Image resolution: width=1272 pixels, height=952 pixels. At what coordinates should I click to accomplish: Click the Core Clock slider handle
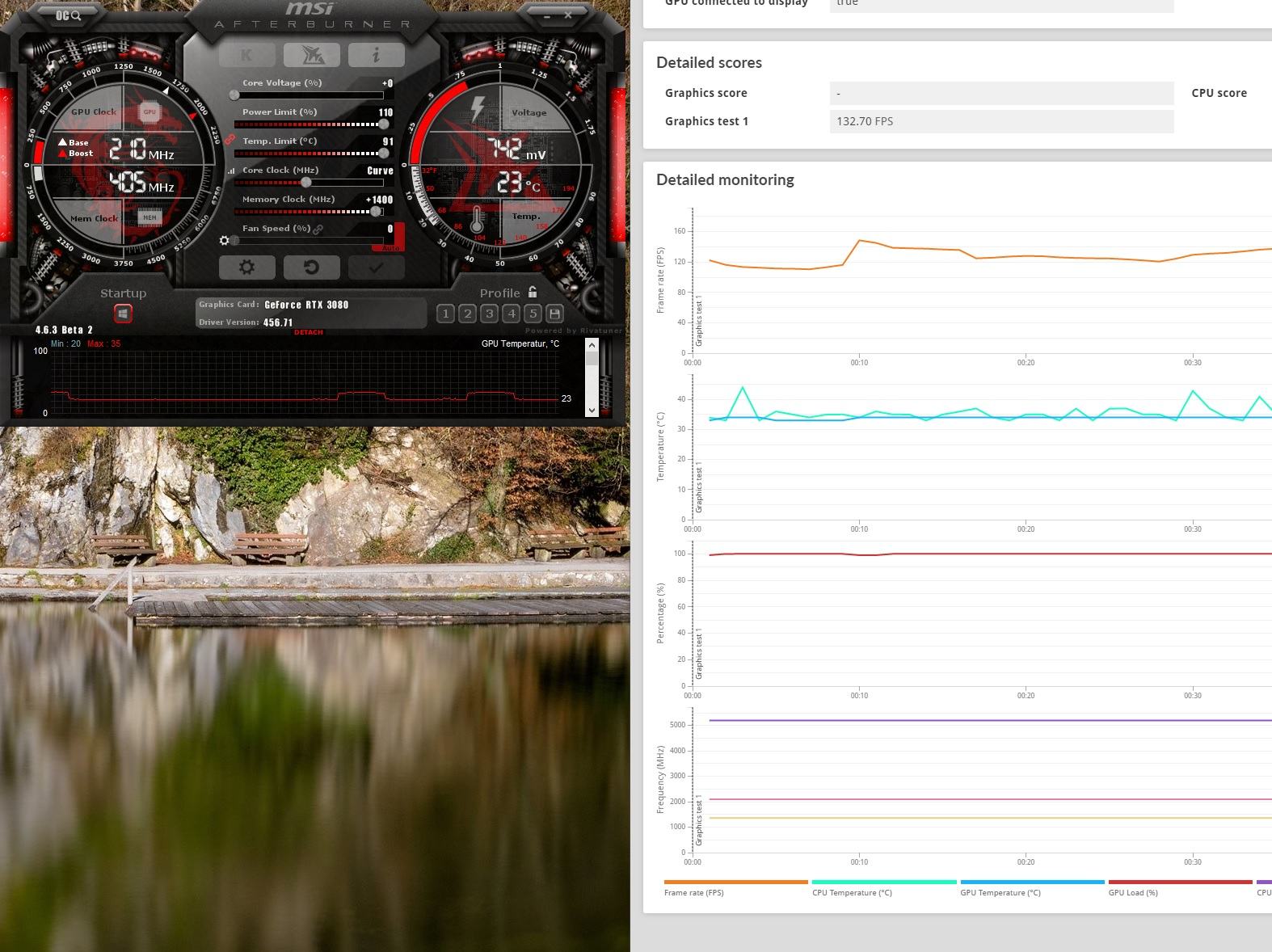point(306,183)
